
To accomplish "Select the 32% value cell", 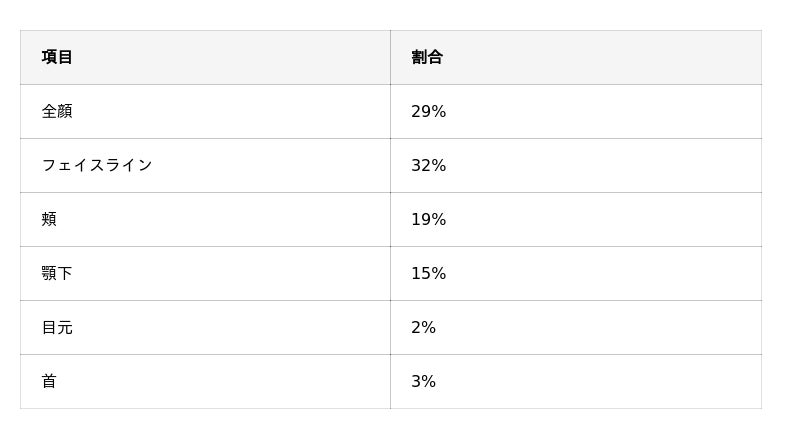I will click(x=428, y=165).
